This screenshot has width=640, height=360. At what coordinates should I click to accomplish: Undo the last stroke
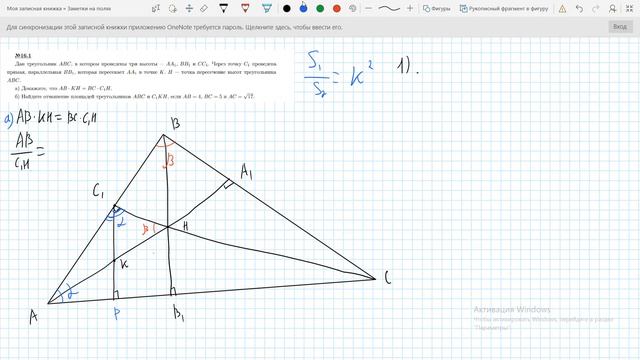(x=579, y=9)
